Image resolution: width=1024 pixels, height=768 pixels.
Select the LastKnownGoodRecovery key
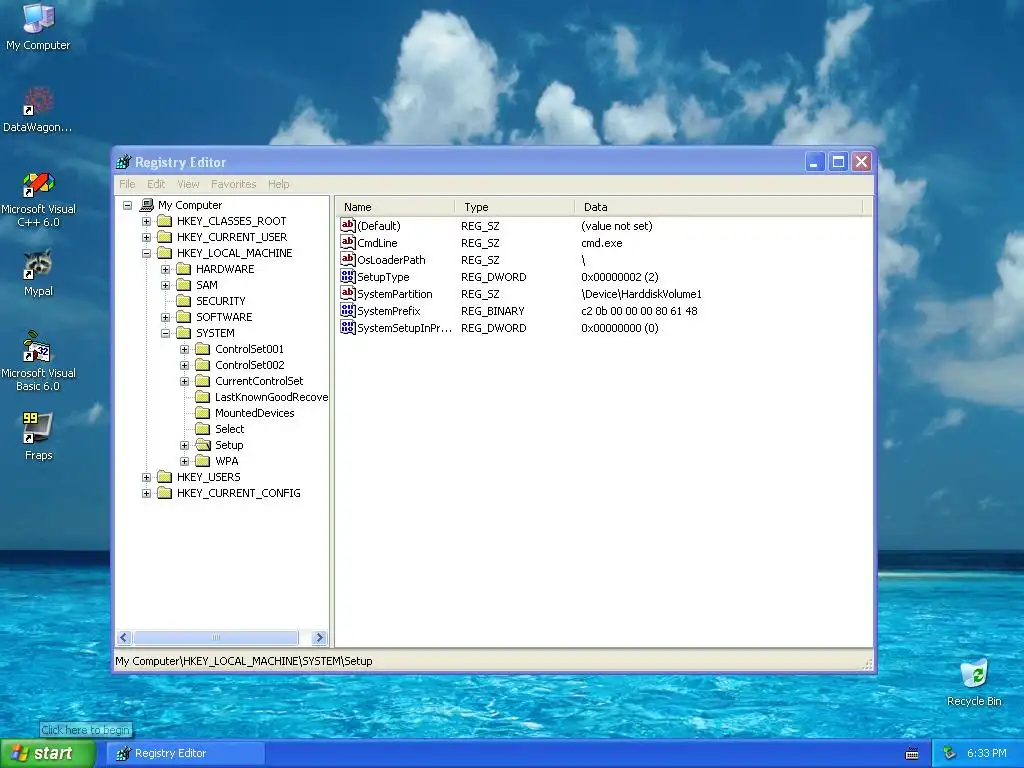click(270, 397)
